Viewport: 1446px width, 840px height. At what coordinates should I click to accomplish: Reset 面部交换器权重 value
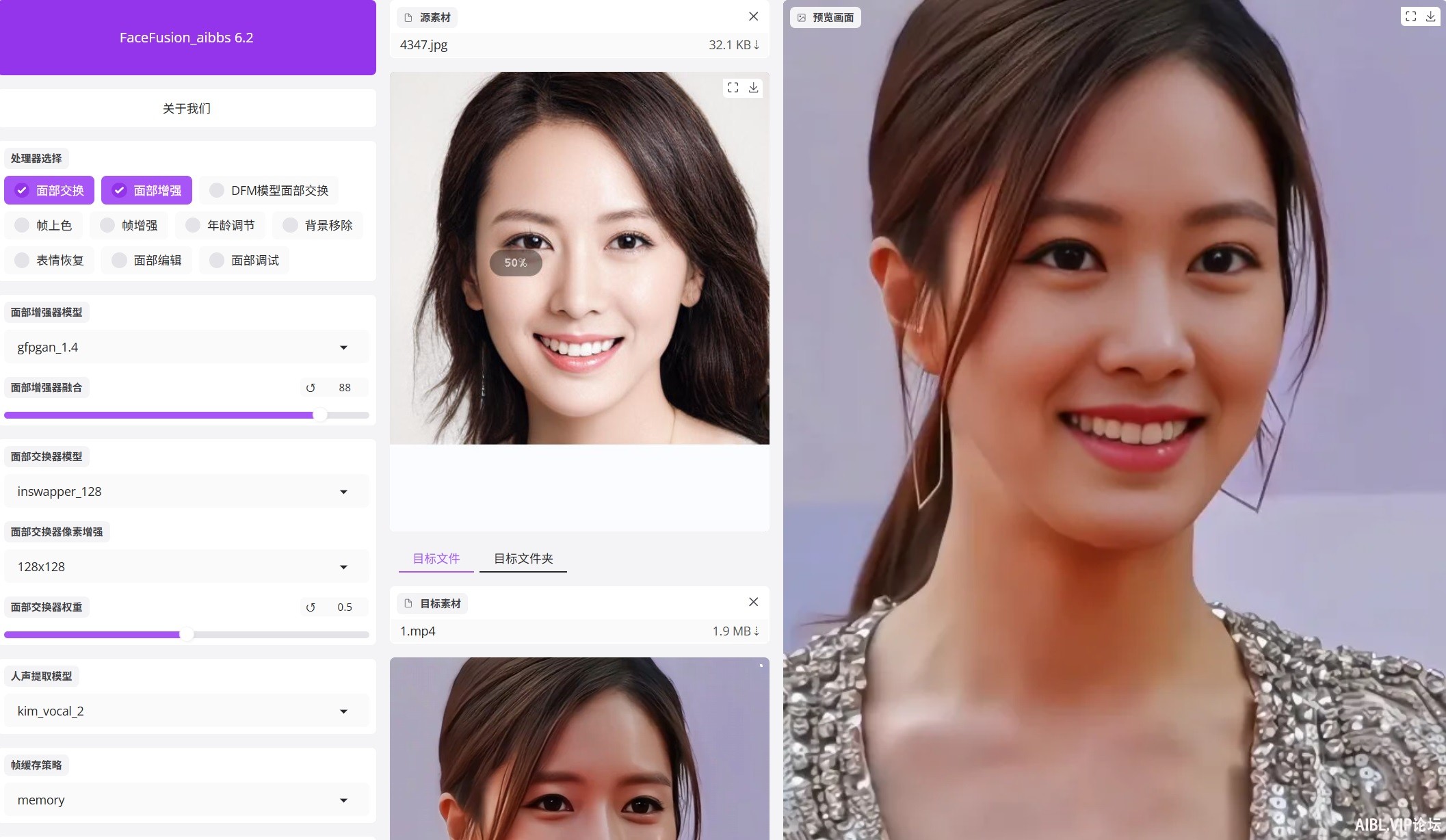(311, 607)
